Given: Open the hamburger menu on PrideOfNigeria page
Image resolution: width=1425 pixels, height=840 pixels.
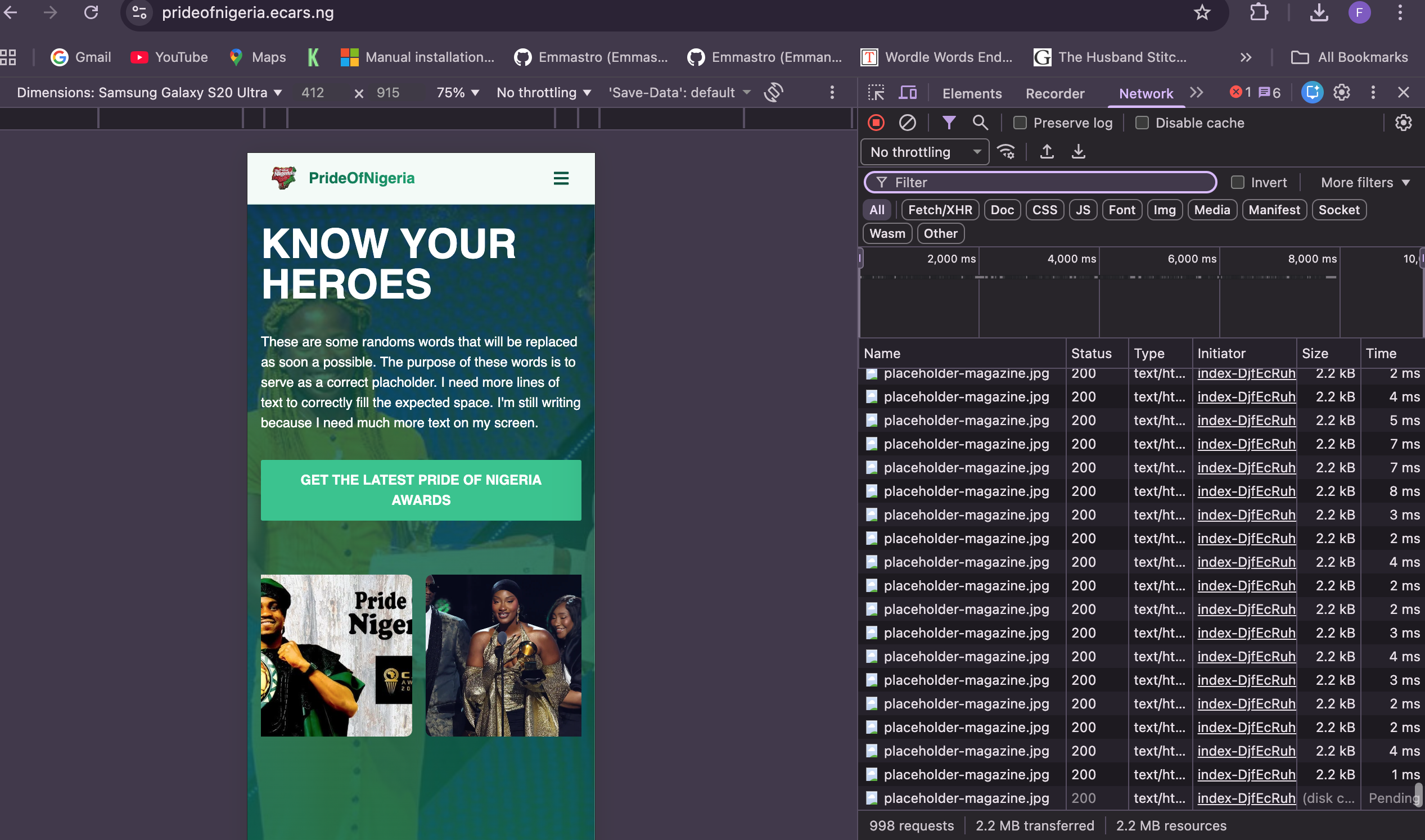Looking at the screenshot, I should pos(561,178).
